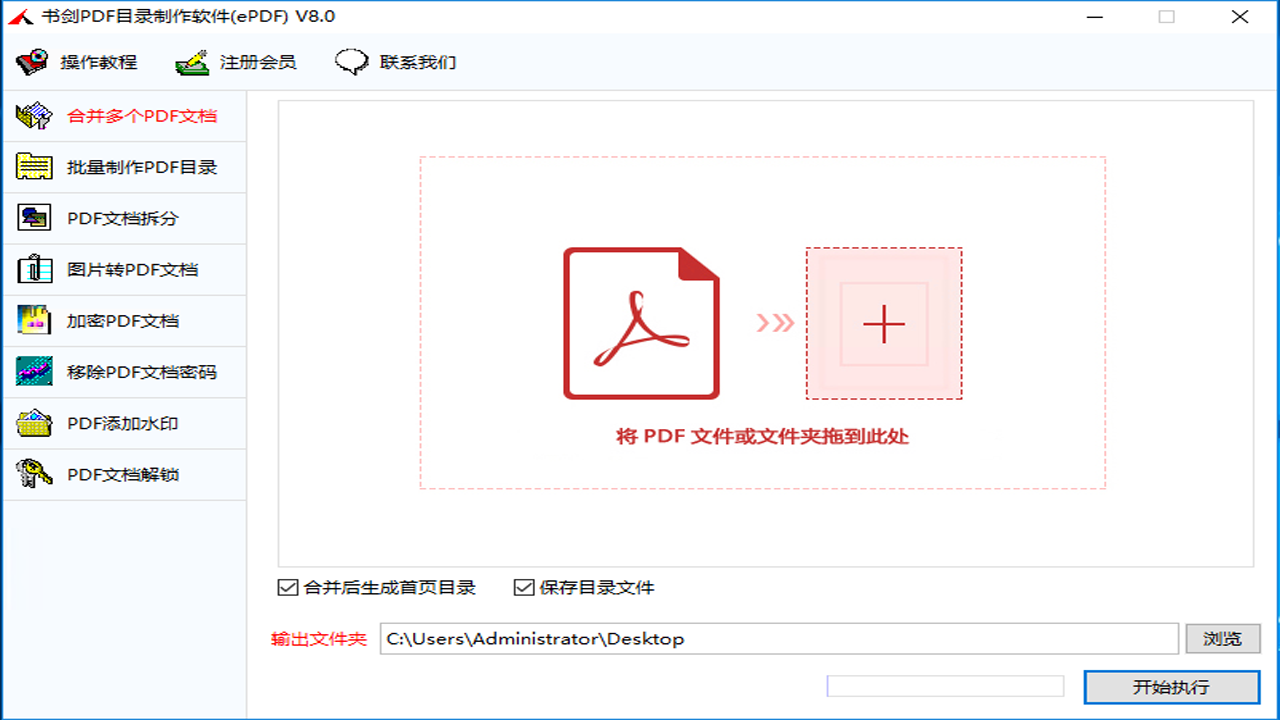Select the PDF添加水印 watermark tool icon
The height and width of the screenshot is (720, 1280).
click(33, 422)
